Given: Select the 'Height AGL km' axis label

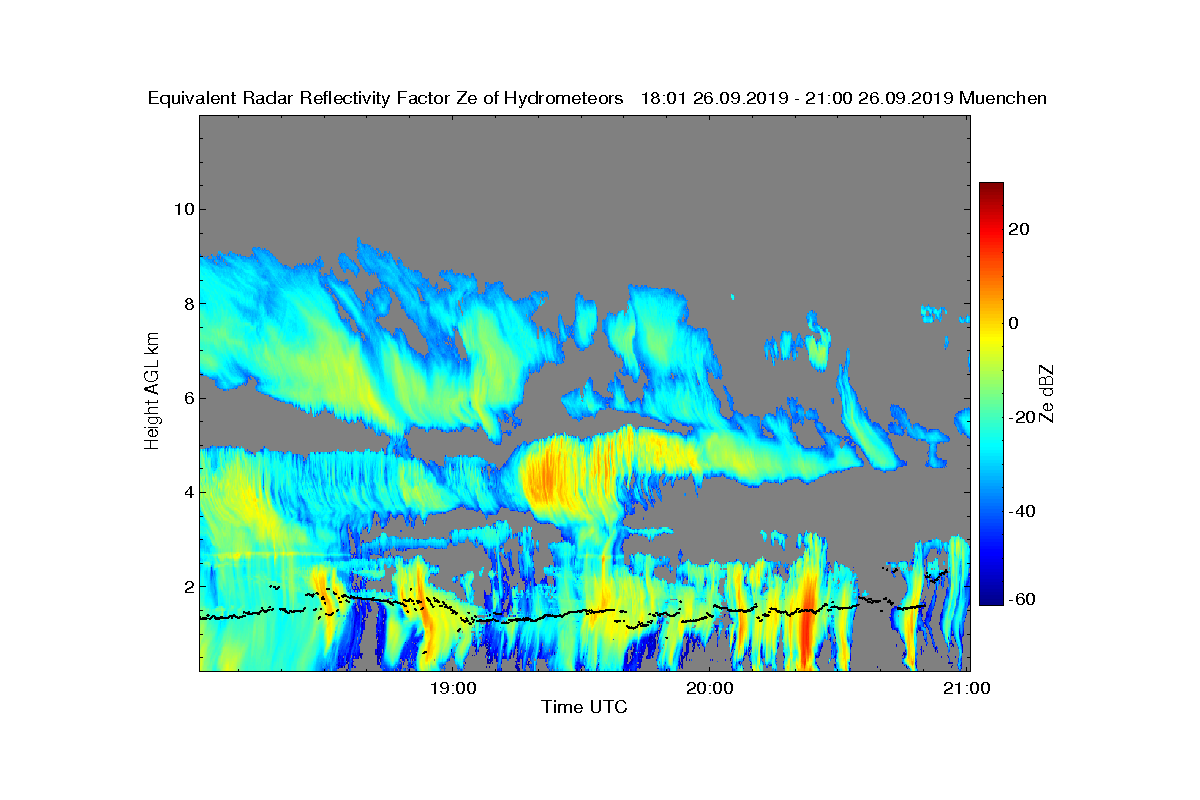Looking at the screenshot, I should [x=153, y=392].
